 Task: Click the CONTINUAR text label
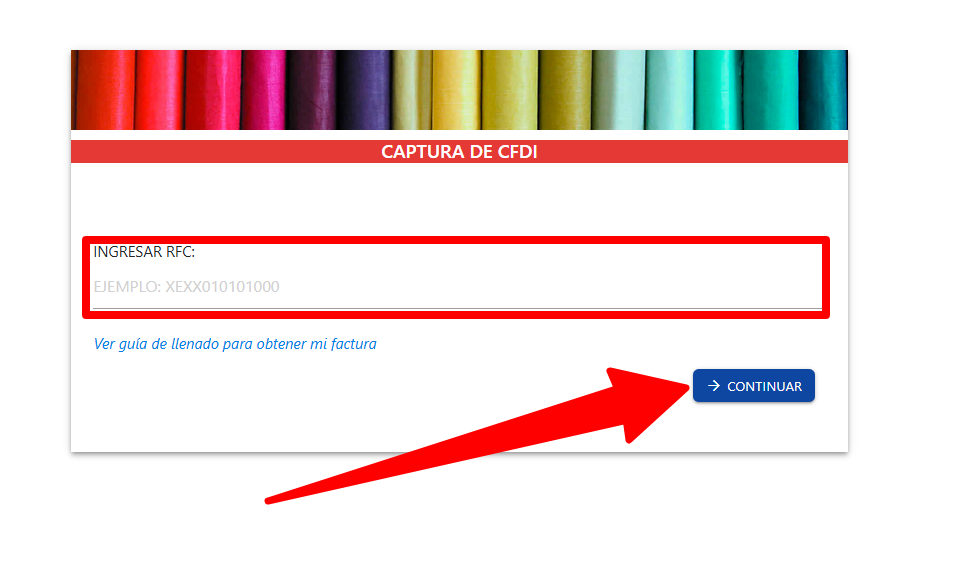tap(764, 387)
